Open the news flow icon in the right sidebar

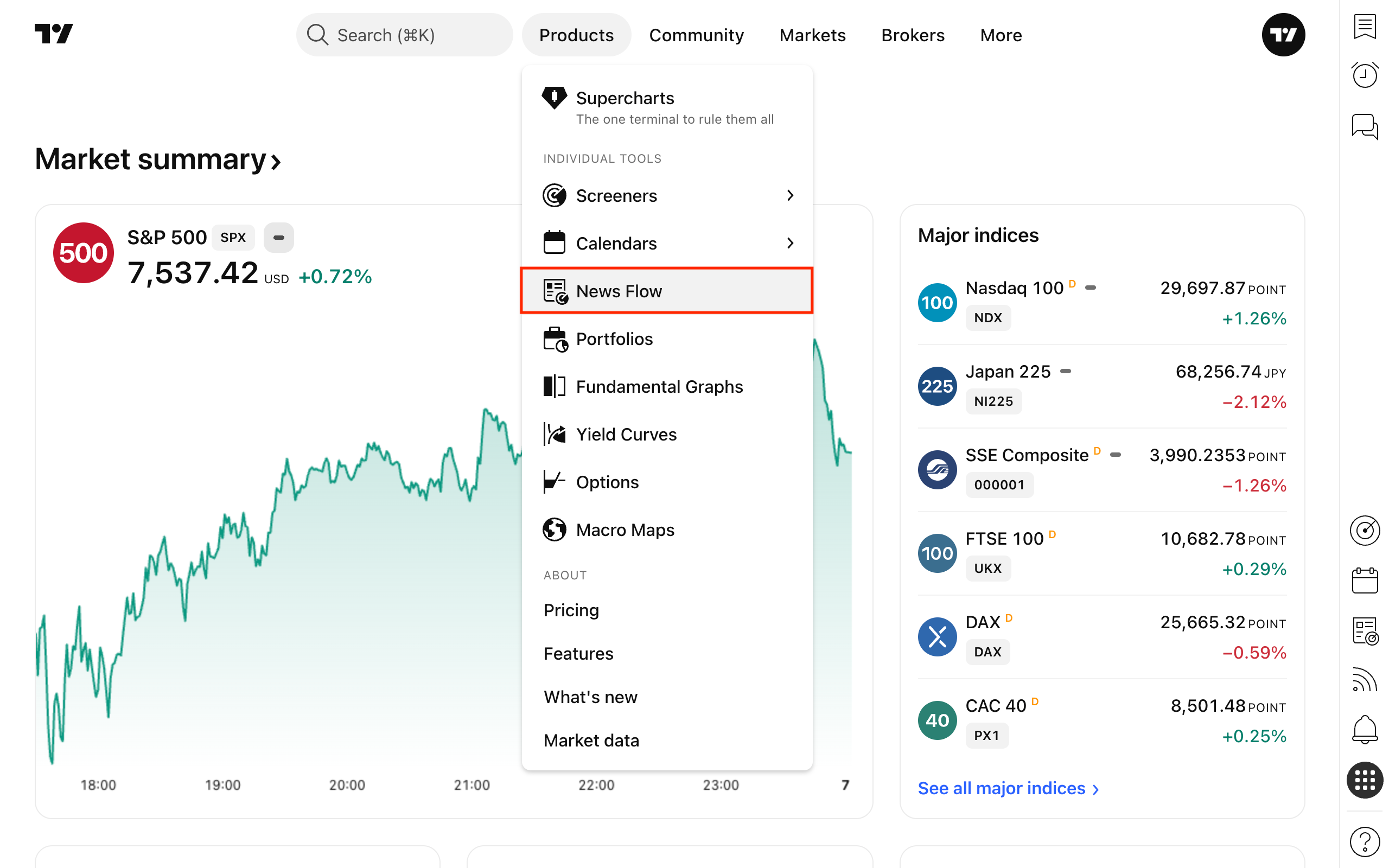point(1365,631)
